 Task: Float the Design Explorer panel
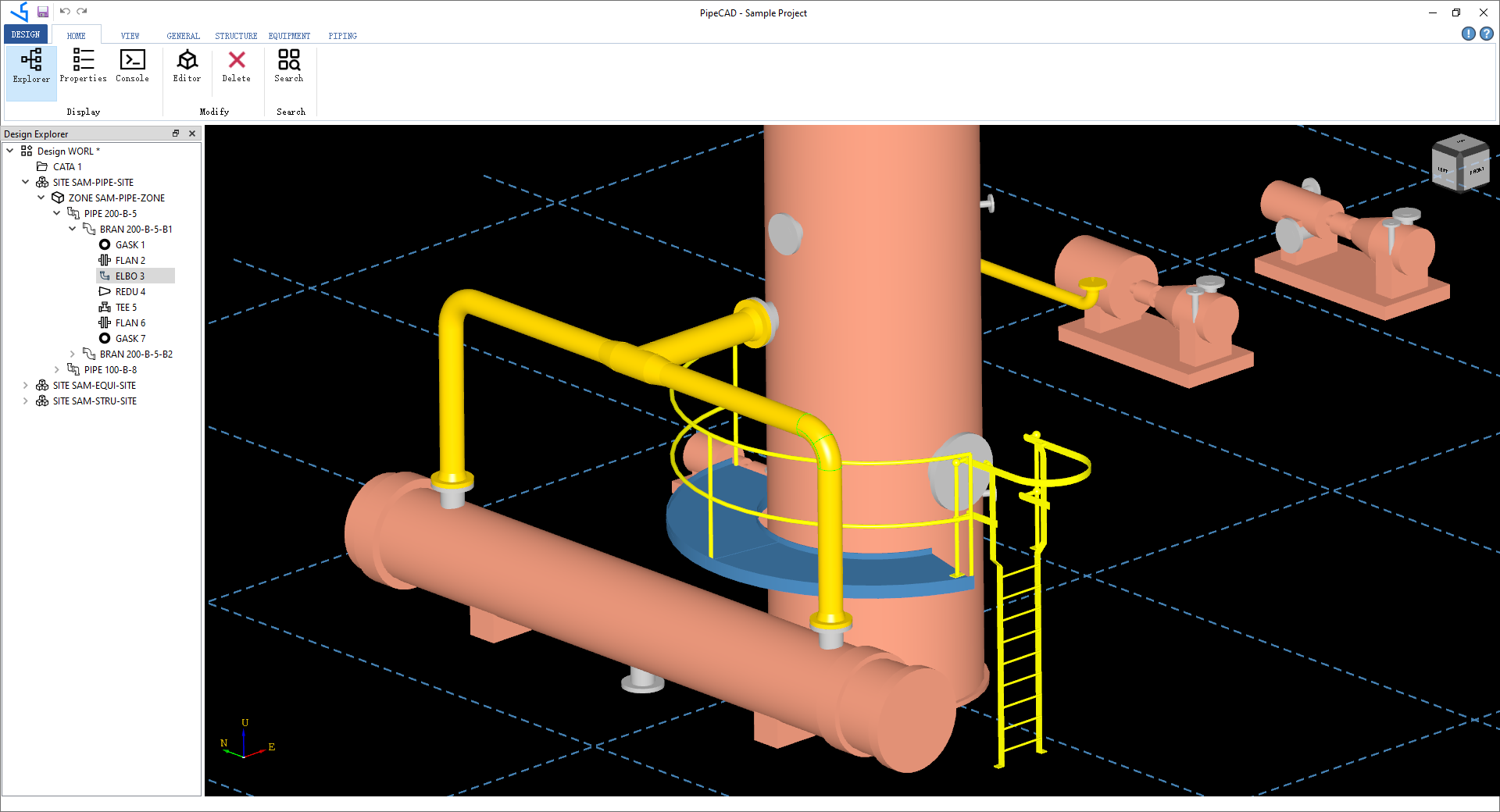point(176,134)
